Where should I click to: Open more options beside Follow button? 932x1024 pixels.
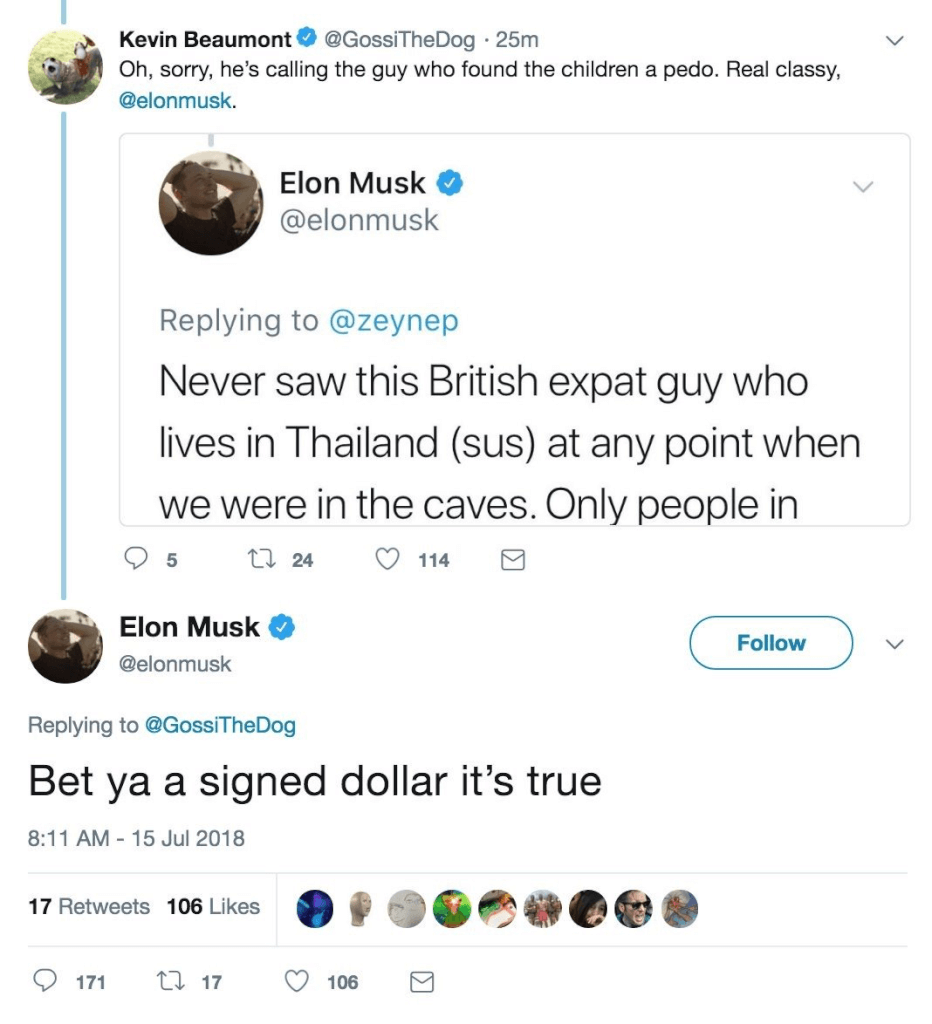click(x=895, y=643)
